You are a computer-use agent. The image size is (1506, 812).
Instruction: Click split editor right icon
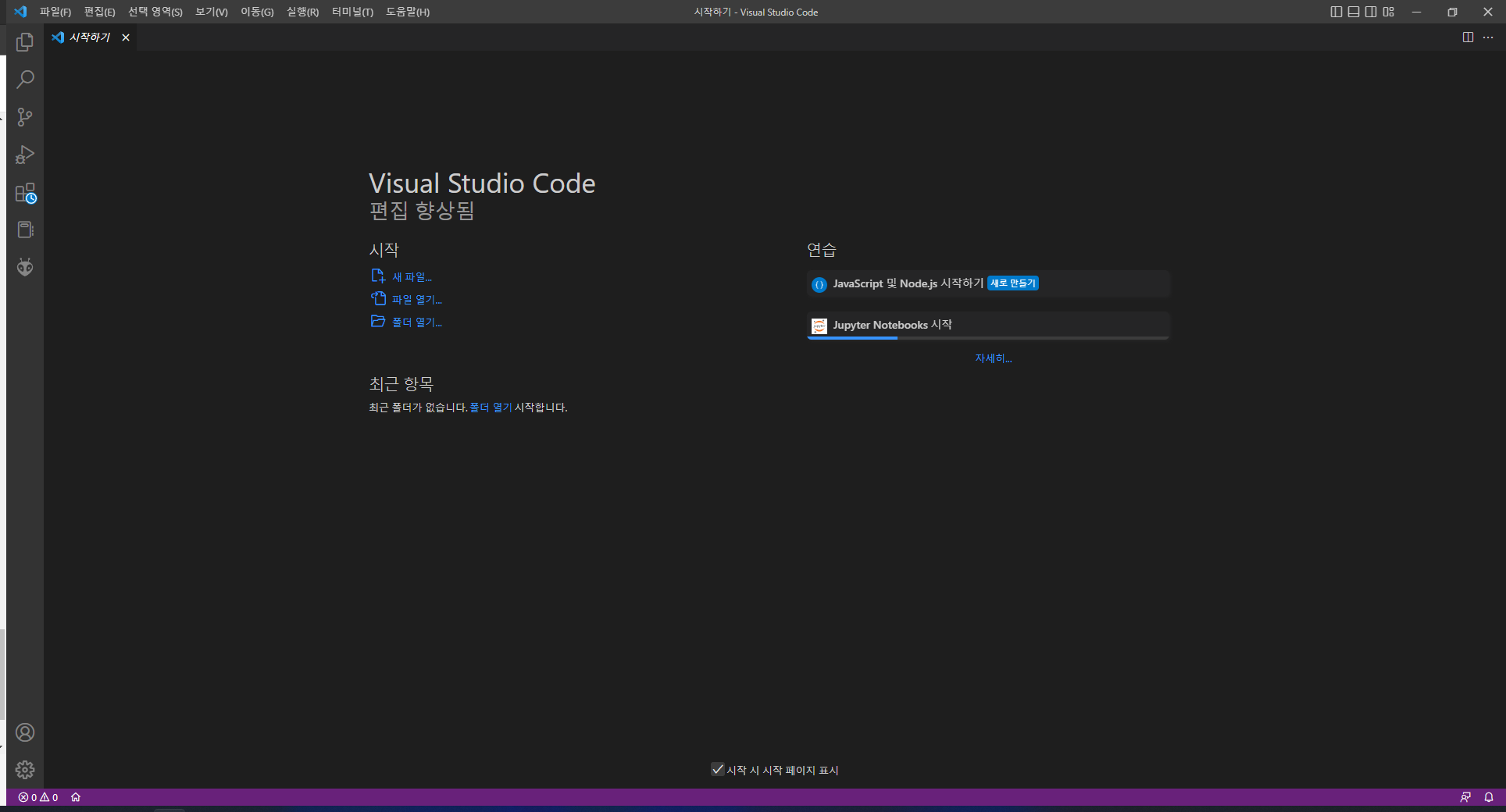[1468, 37]
